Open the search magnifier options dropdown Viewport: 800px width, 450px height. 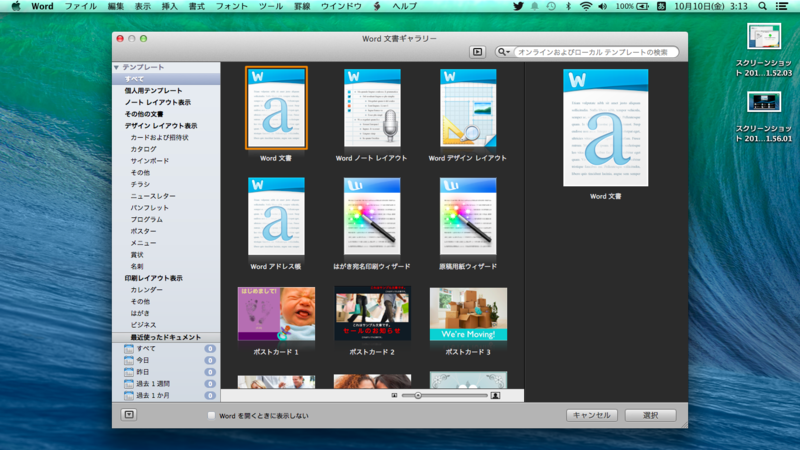pos(503,52)
